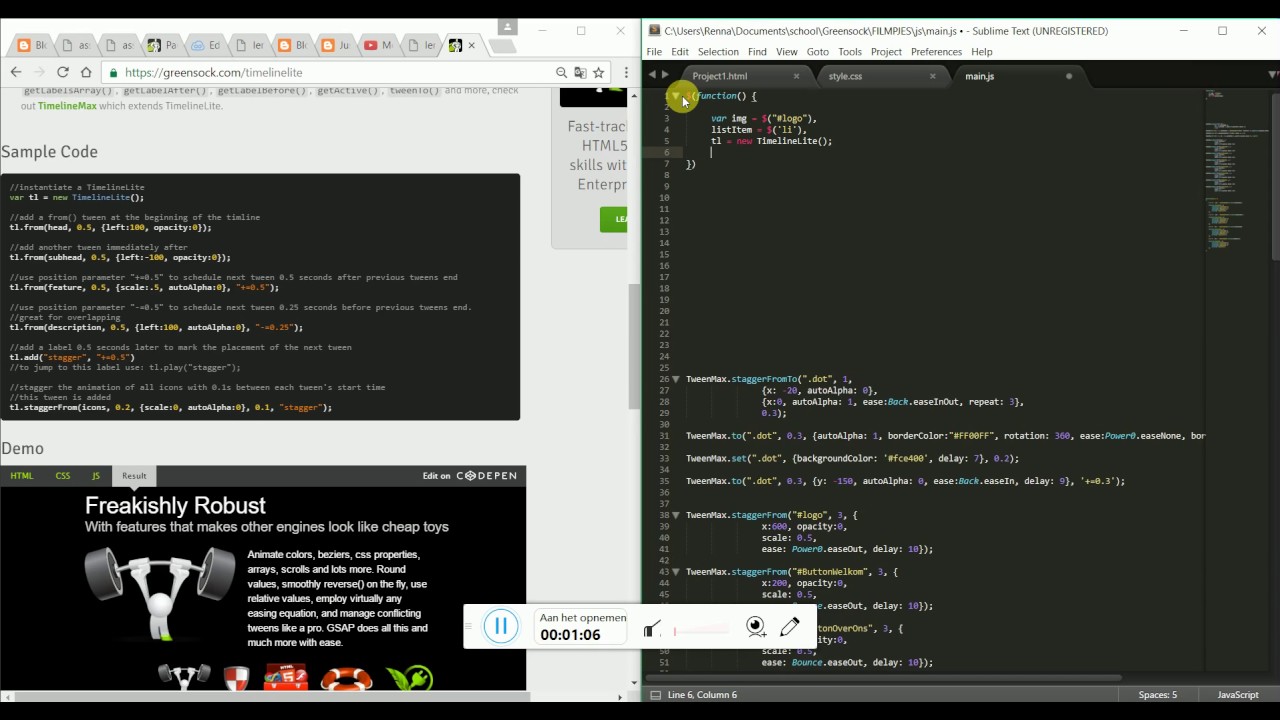1280x720 pixels.
Task: Open the TimelineMax link
Action: [67, 105]
